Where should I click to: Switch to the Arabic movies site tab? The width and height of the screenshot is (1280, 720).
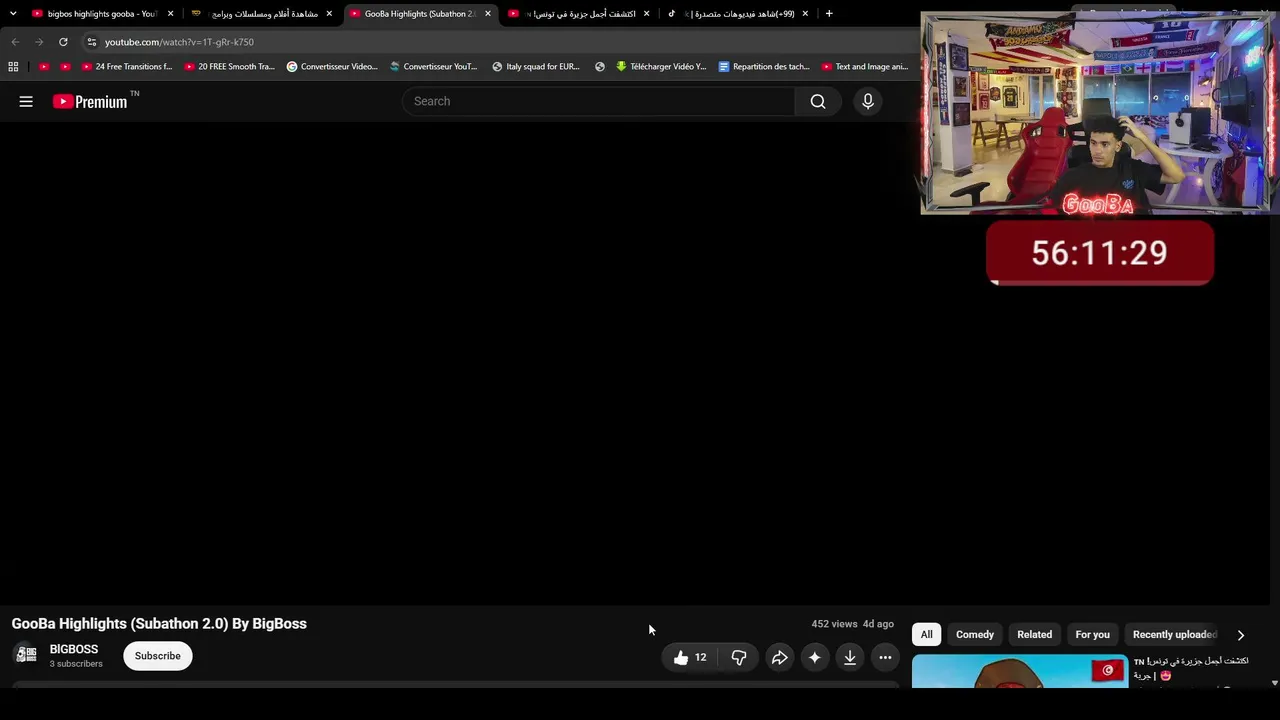click(x=262, y=14)
